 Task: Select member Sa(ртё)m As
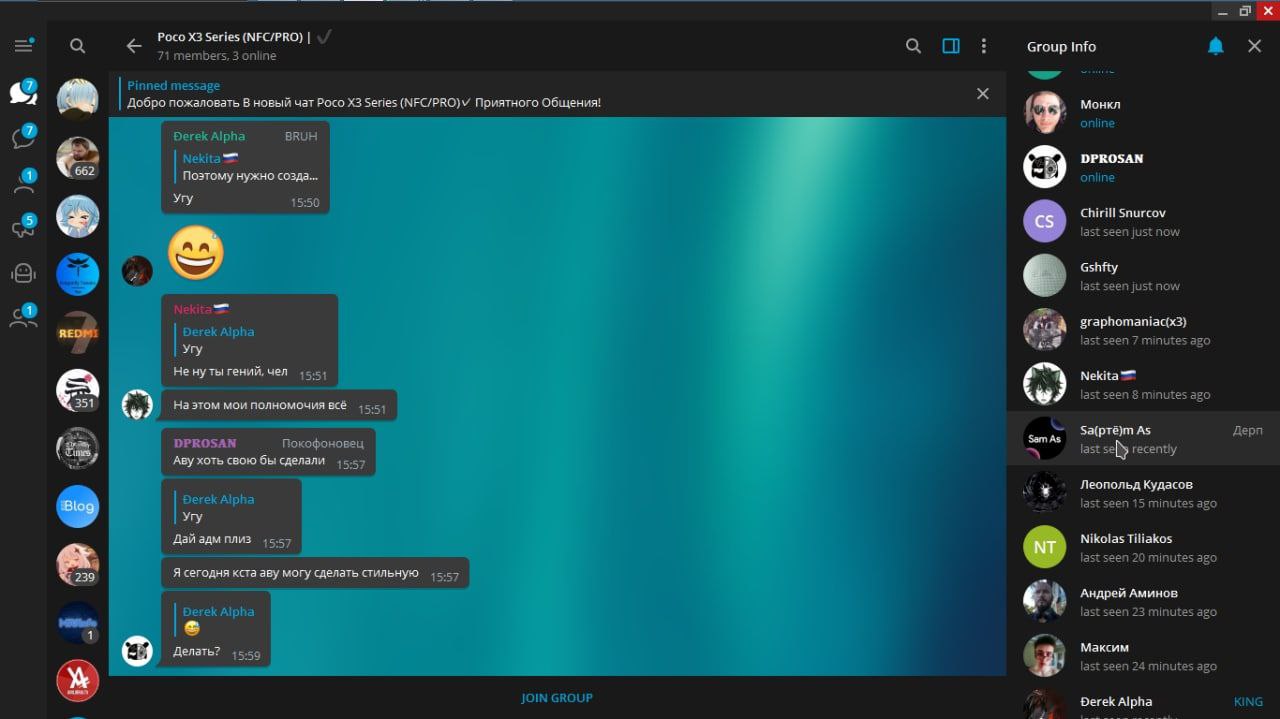[1143, 439]
